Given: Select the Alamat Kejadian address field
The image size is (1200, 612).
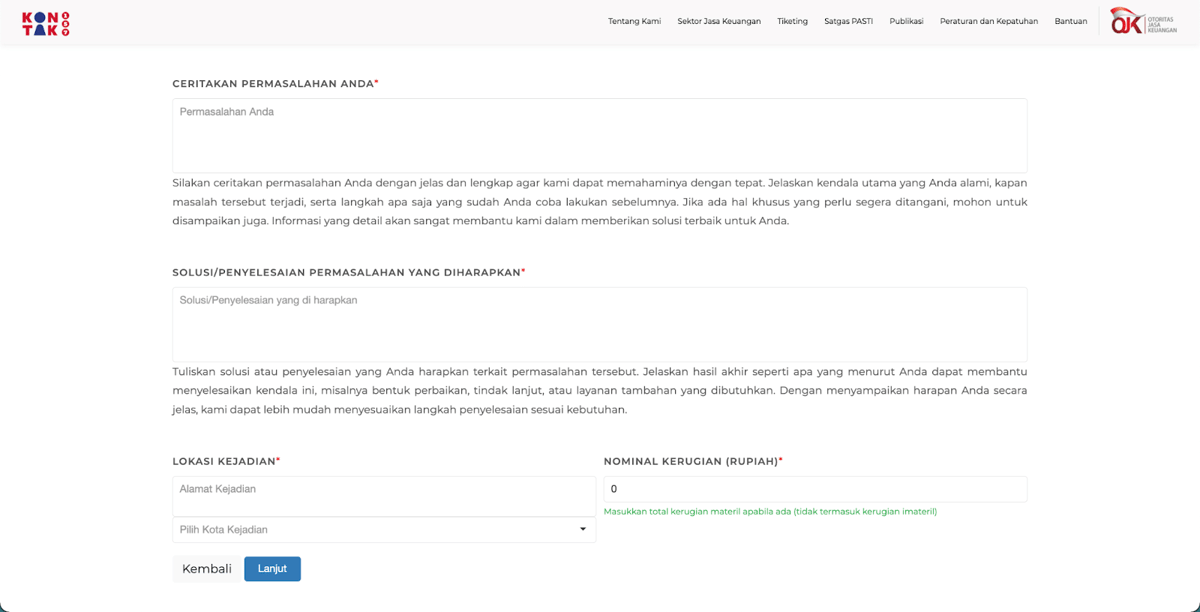Looking at the screenshot, I should click(384, 496).
